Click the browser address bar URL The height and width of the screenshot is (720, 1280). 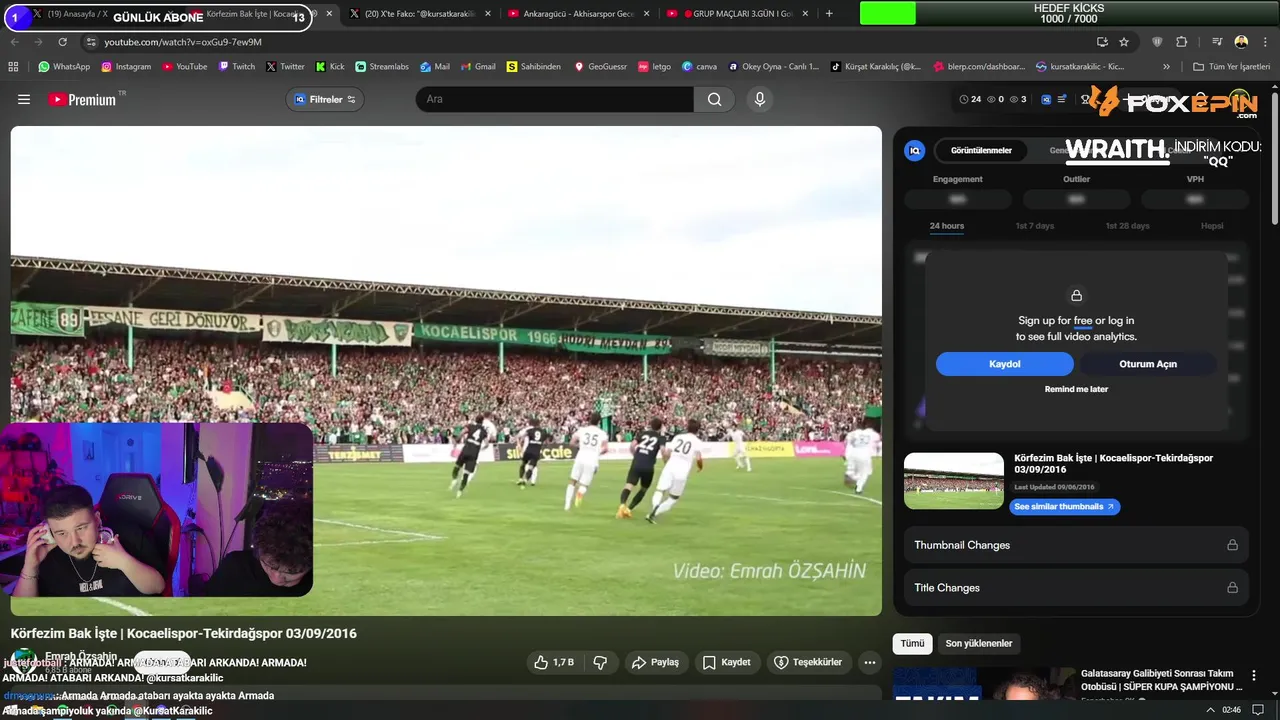coord(183,42)
